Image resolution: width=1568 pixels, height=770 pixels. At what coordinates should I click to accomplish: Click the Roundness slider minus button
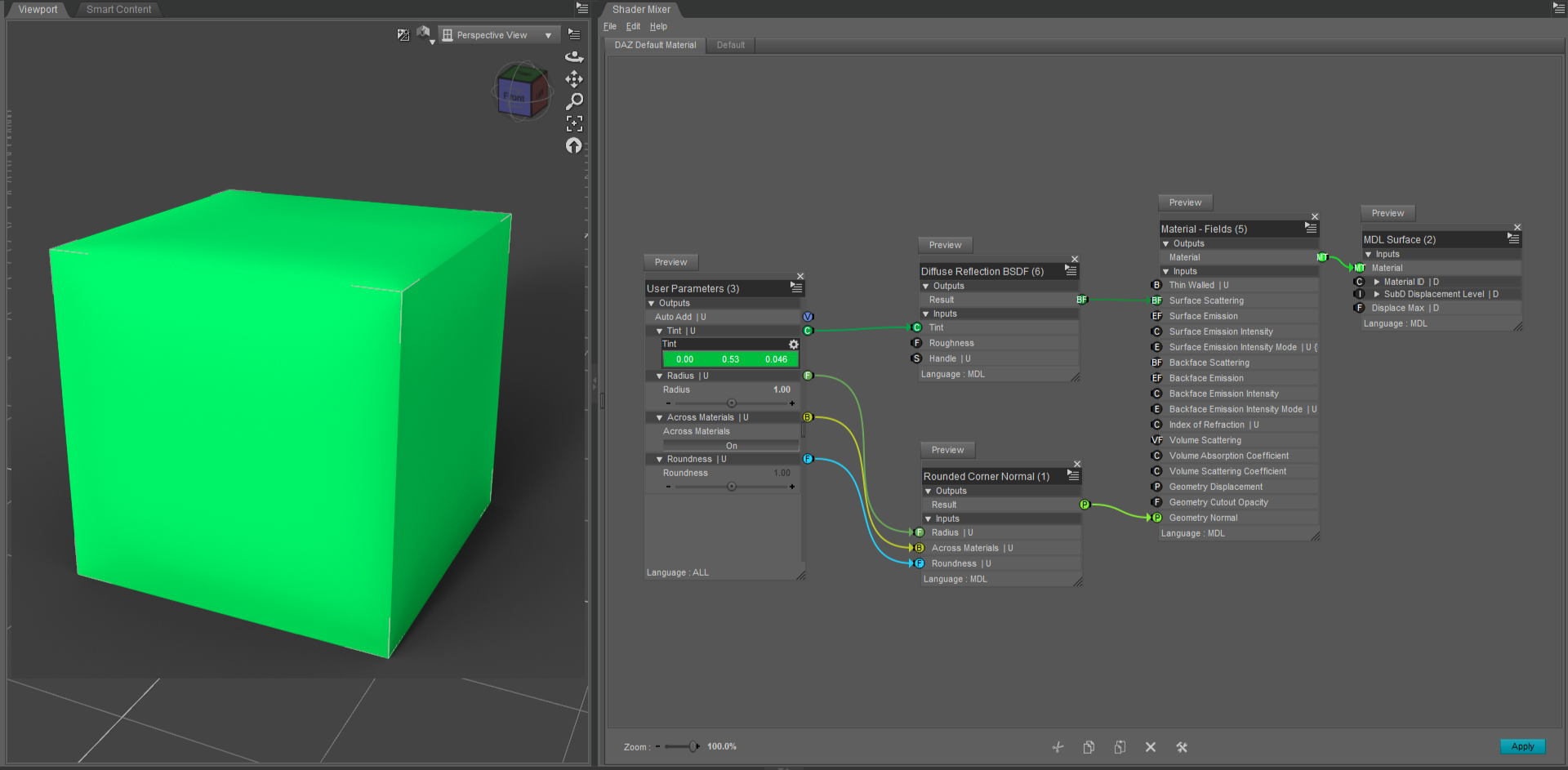668,487
